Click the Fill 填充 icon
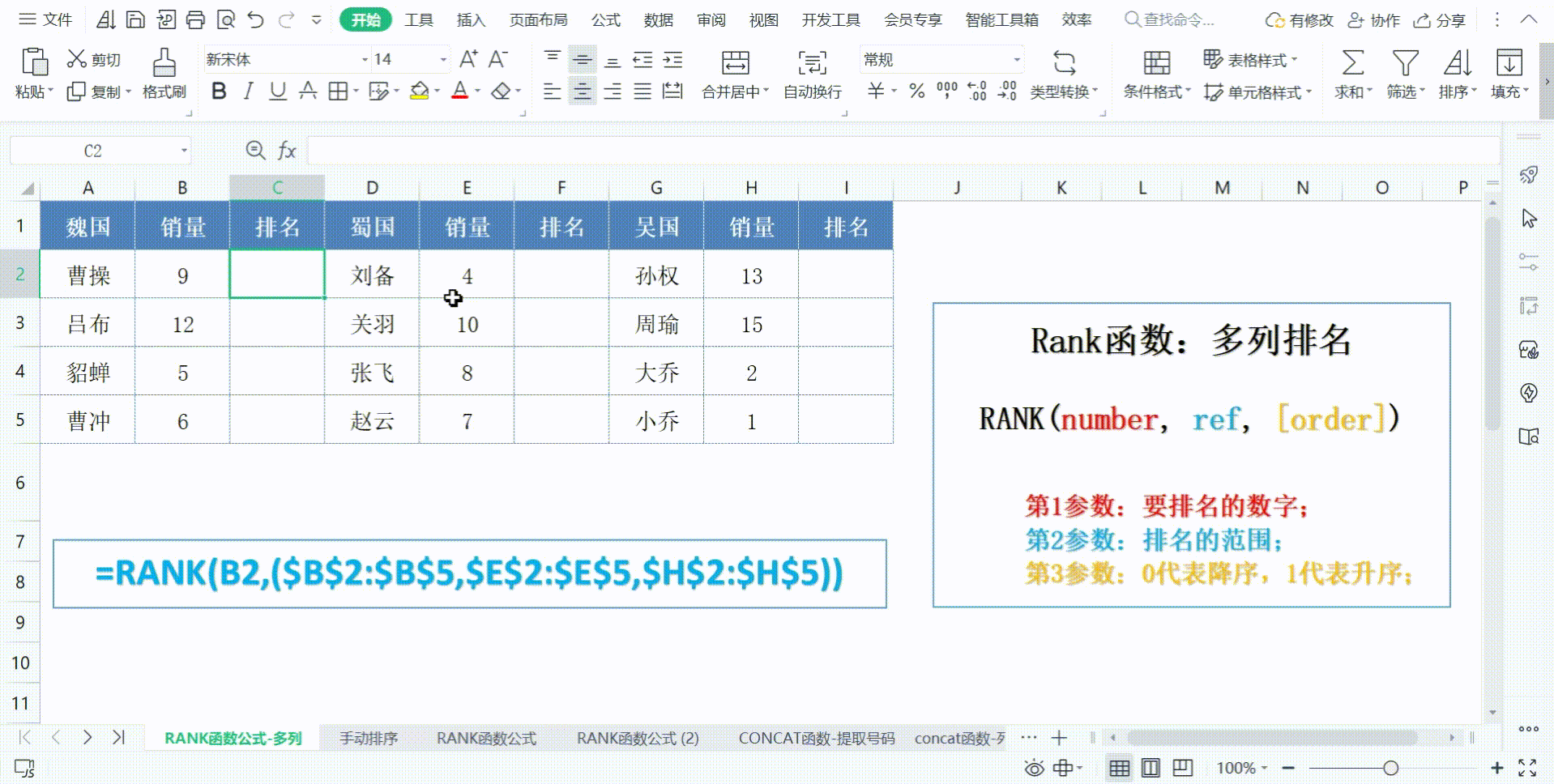 [1509, 62]
